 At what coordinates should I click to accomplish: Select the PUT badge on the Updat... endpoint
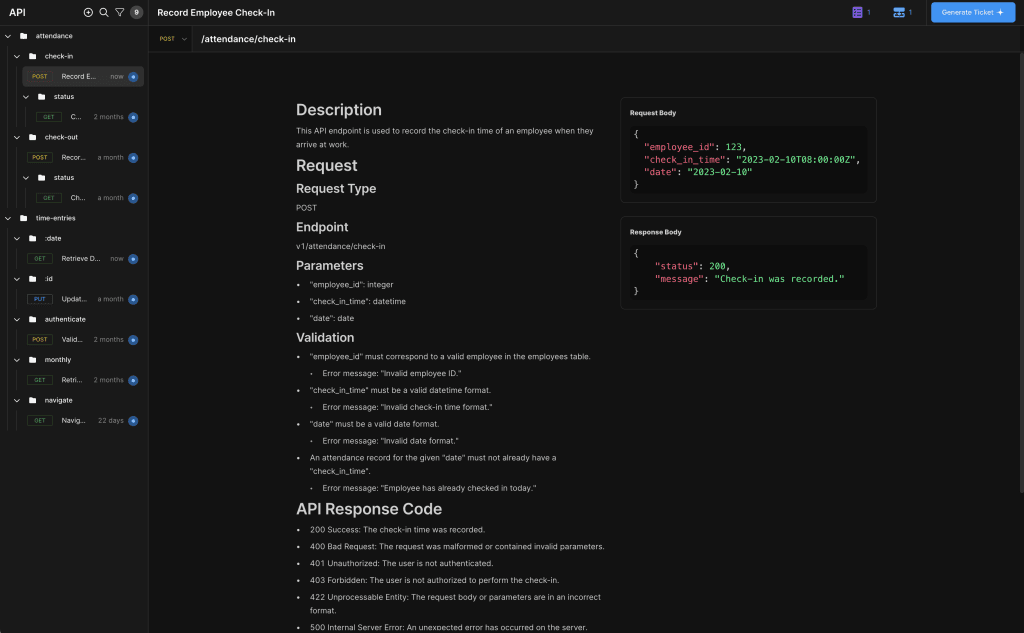[x=38, y=299]
